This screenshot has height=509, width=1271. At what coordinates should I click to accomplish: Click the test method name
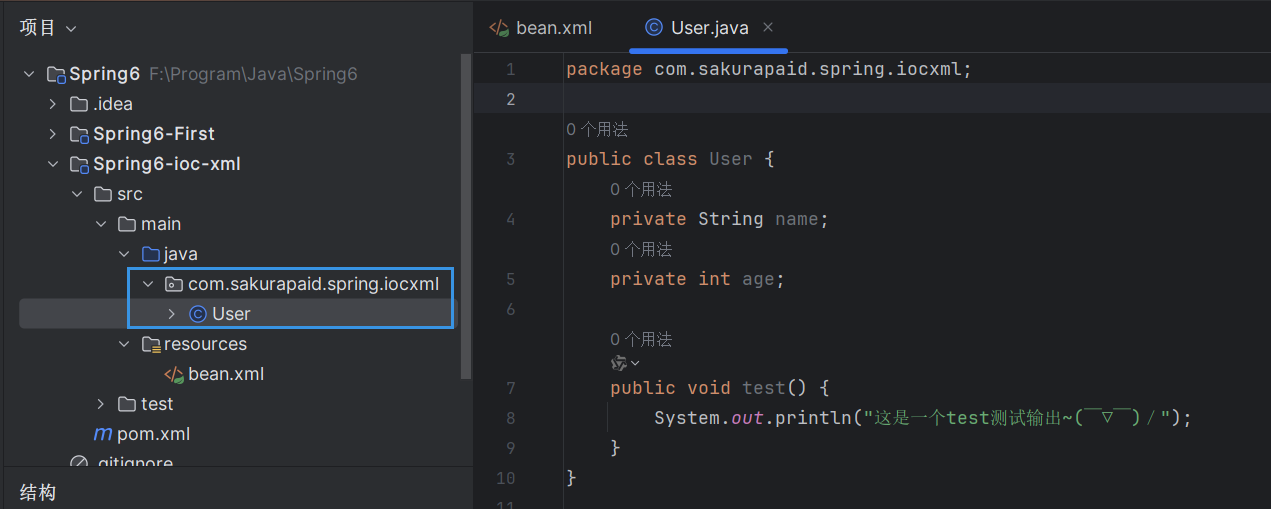pos(764,388)
